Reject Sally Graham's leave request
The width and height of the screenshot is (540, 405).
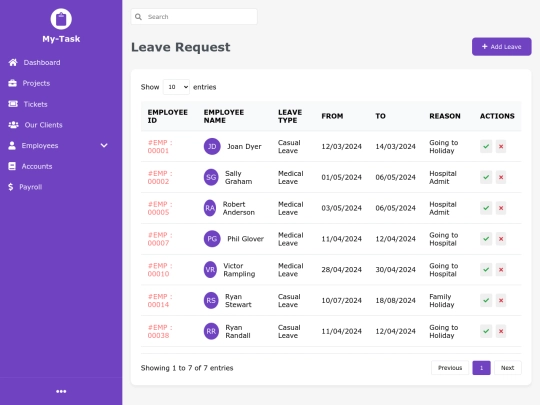coord(501,177)
